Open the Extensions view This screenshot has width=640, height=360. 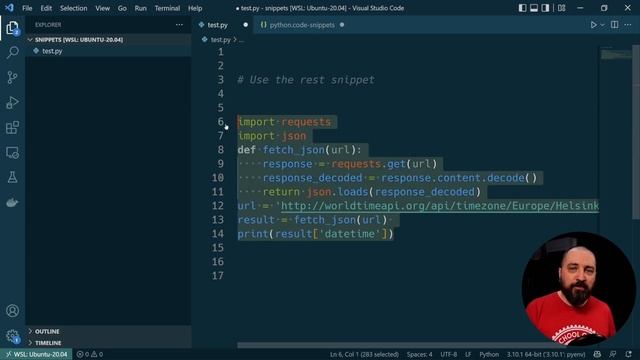(12, 127)
